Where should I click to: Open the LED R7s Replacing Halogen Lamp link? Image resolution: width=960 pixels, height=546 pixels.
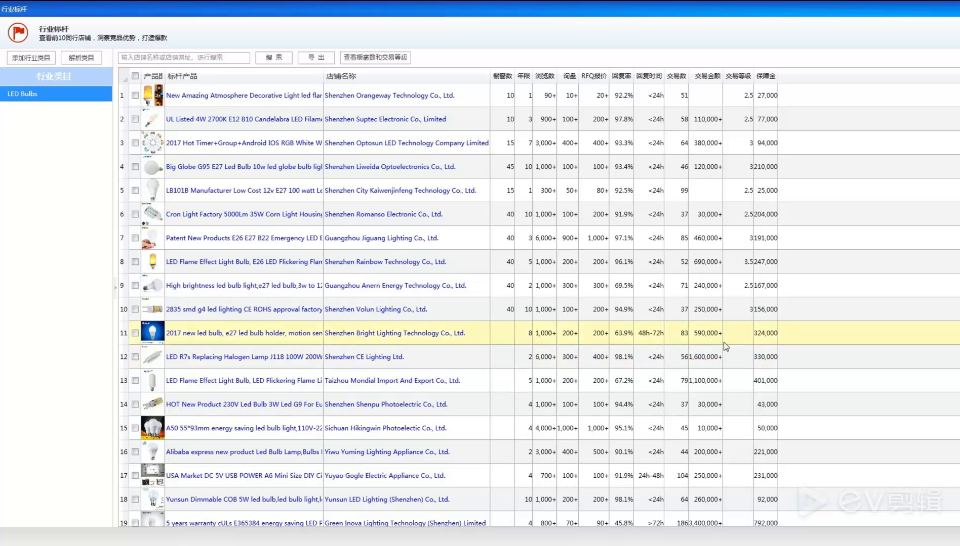coord(244,357)
